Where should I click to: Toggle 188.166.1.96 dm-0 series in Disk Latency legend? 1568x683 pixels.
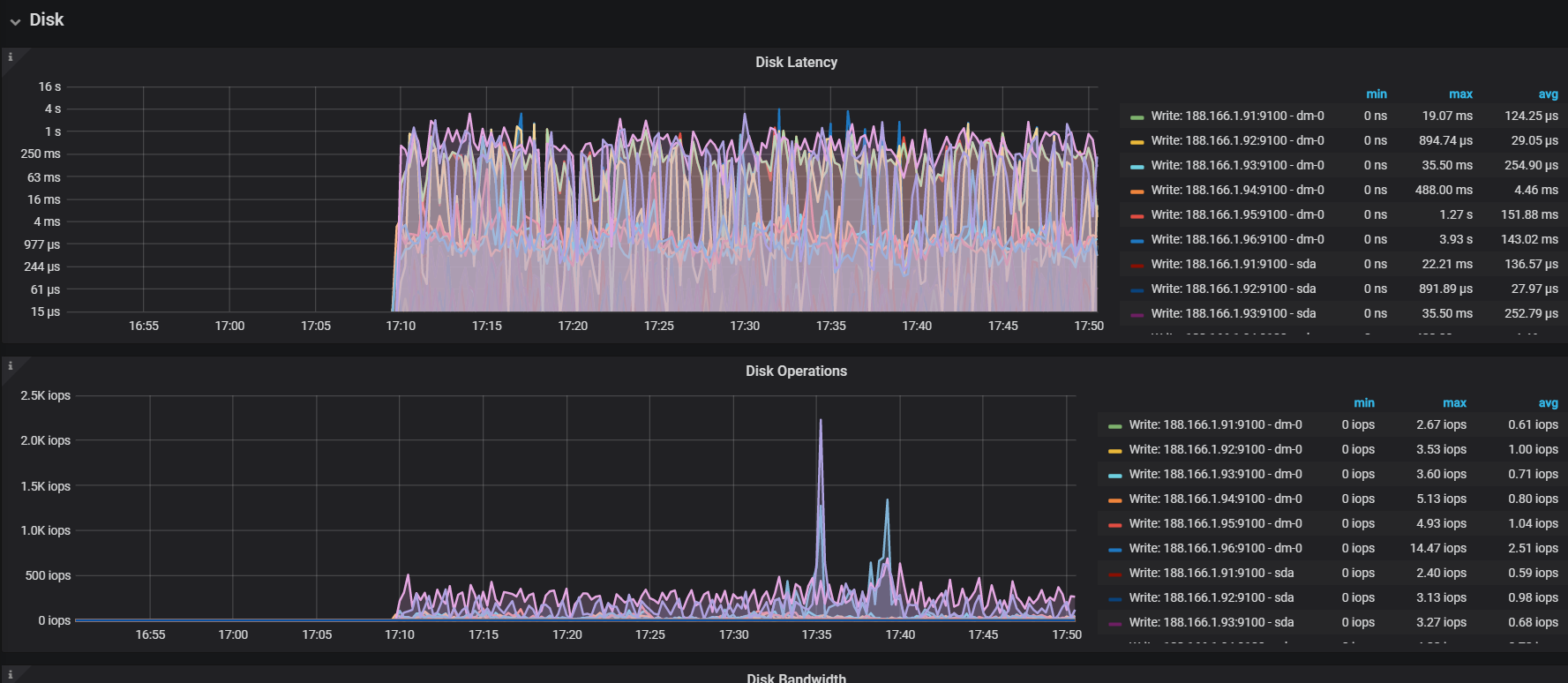1237,239
